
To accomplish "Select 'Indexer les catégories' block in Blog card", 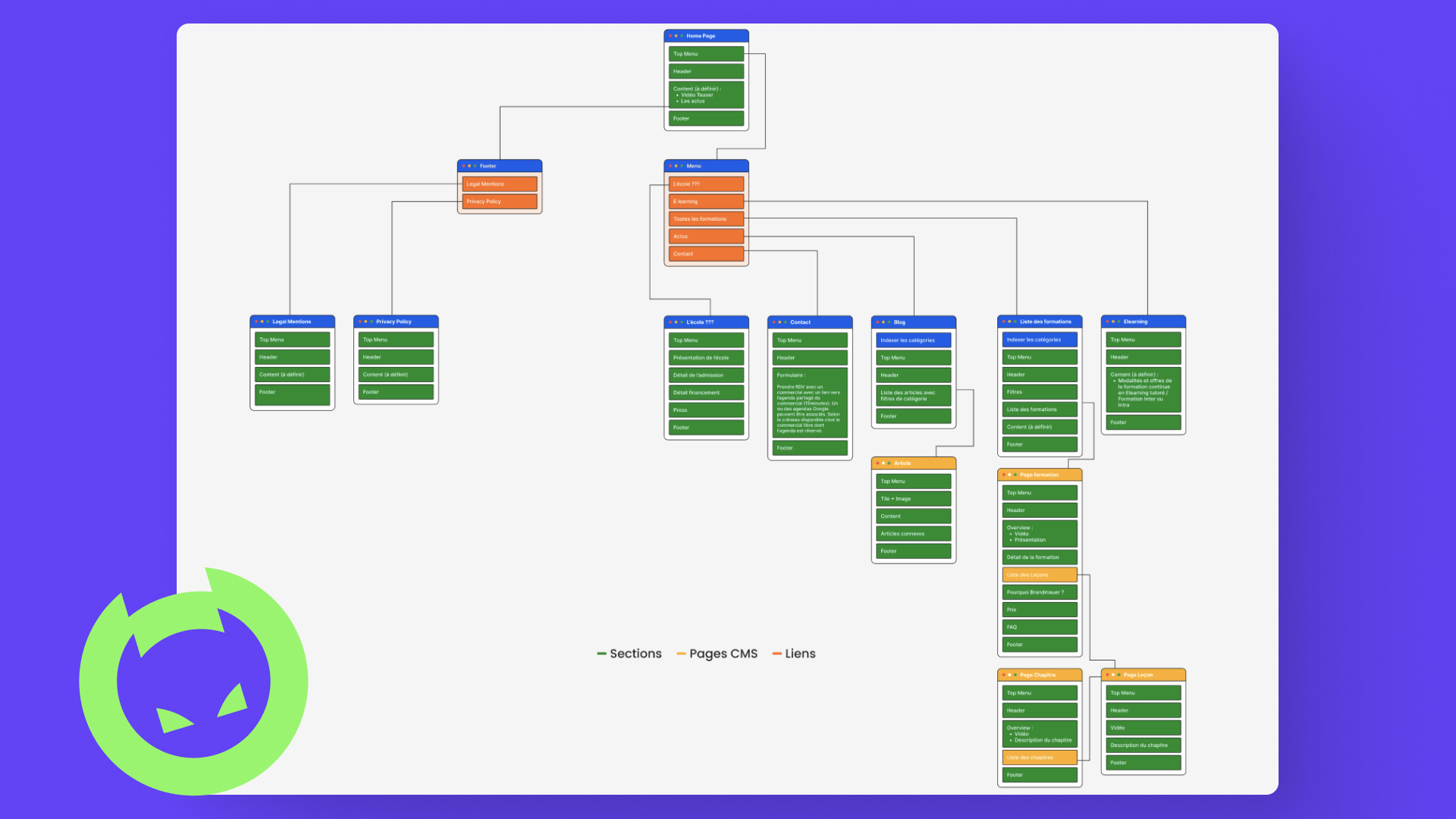I will [913, 340].
